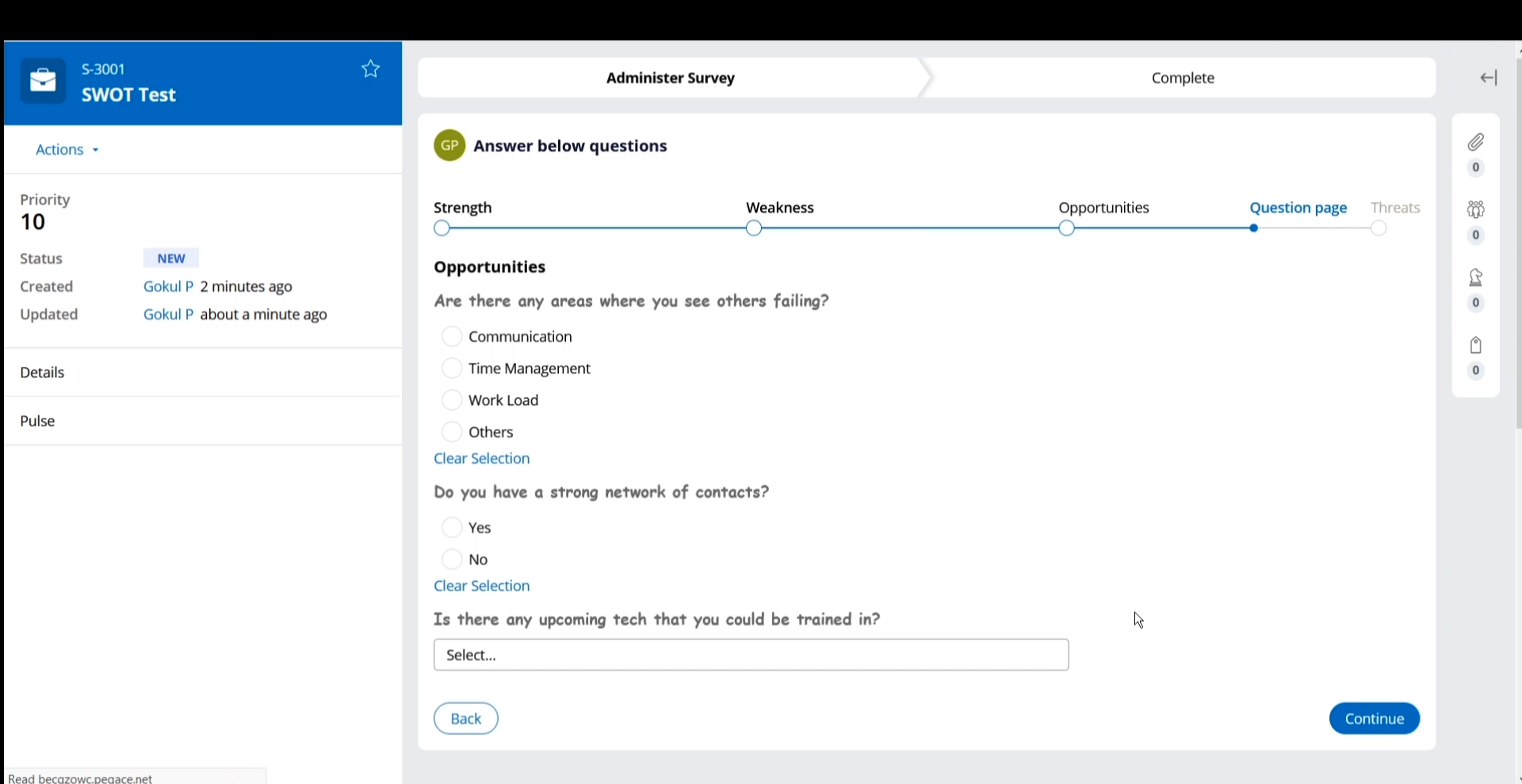The height and width of the screenshot is (784, 1522).
Task: Click the NEW status badge
Action: [x=171, y=258]
